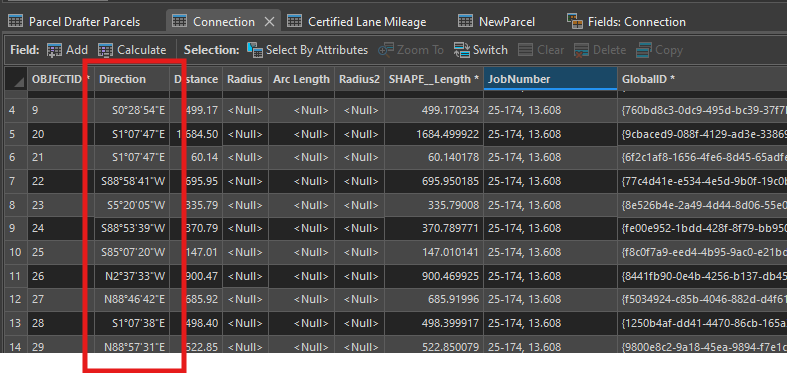
Task: Click the direction cell S88°53'39"W
Action: [x=132, y=228]
